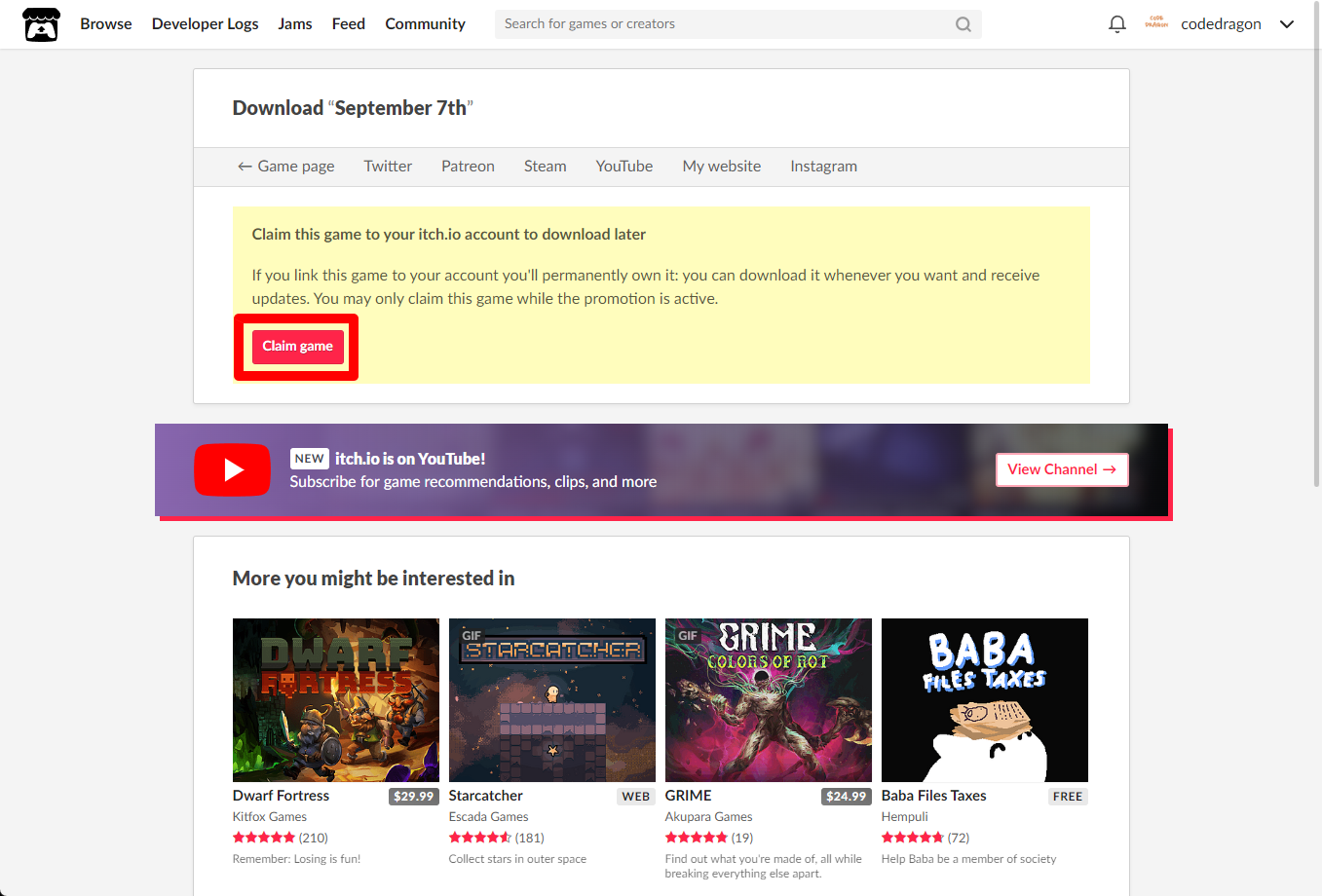This screenshot has width=1322, height=896.
Task: Open Kitfox Games creator page
Action: pyautogui.click(x=270, y=817)
